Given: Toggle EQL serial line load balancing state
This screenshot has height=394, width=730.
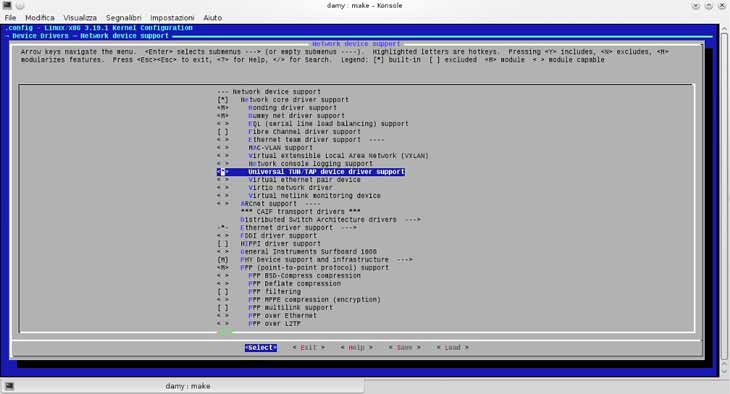Looking at the screenshot, I should click(x=223, y=123).
